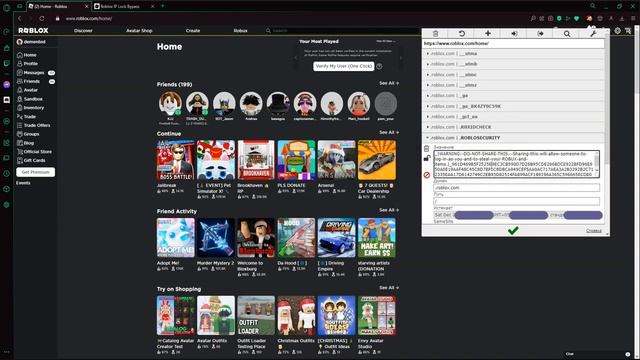
Task: Open Discover in the Roblox top navigation
Action: [83, 31]
